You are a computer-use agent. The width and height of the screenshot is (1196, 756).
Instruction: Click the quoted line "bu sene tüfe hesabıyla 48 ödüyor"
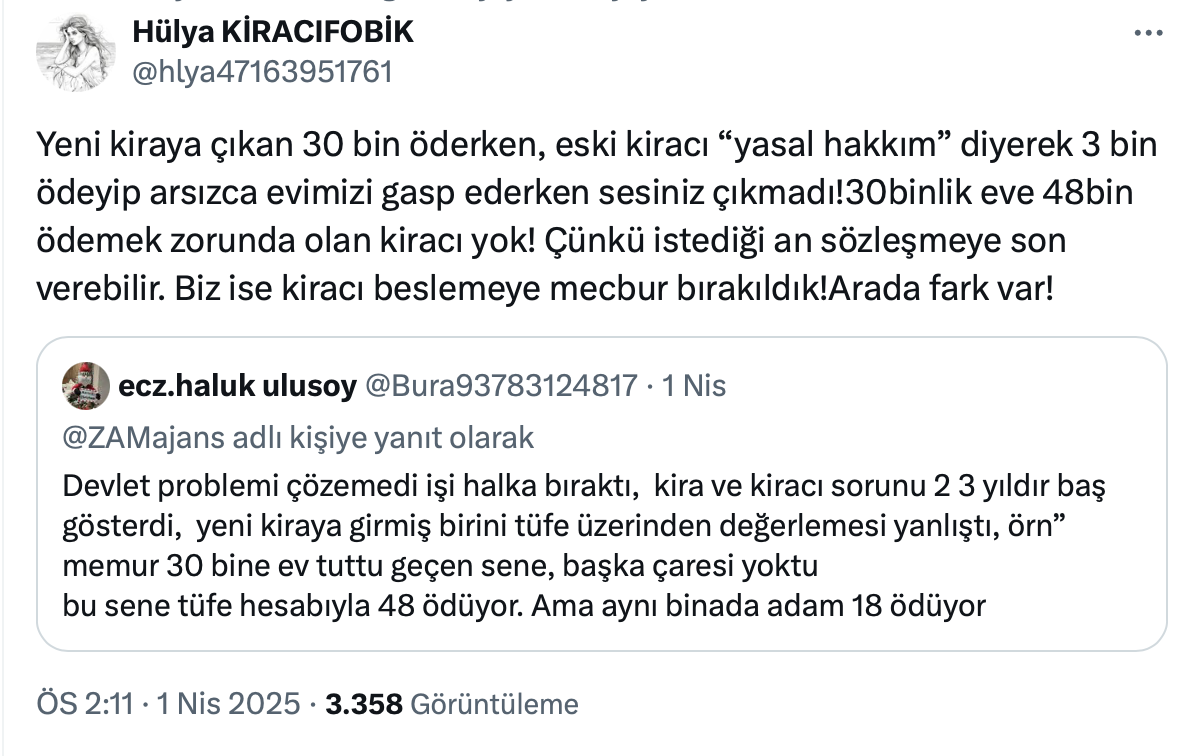tap(290, 605)
